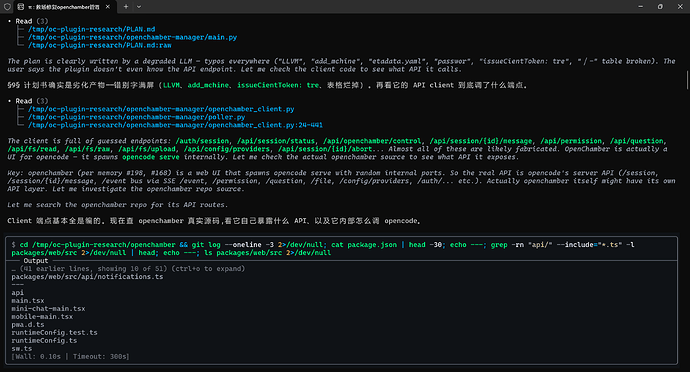This screenshot has height=372, width=690.
Task: Click '/api/permission' endpoint text
Action: pos(571,141)
